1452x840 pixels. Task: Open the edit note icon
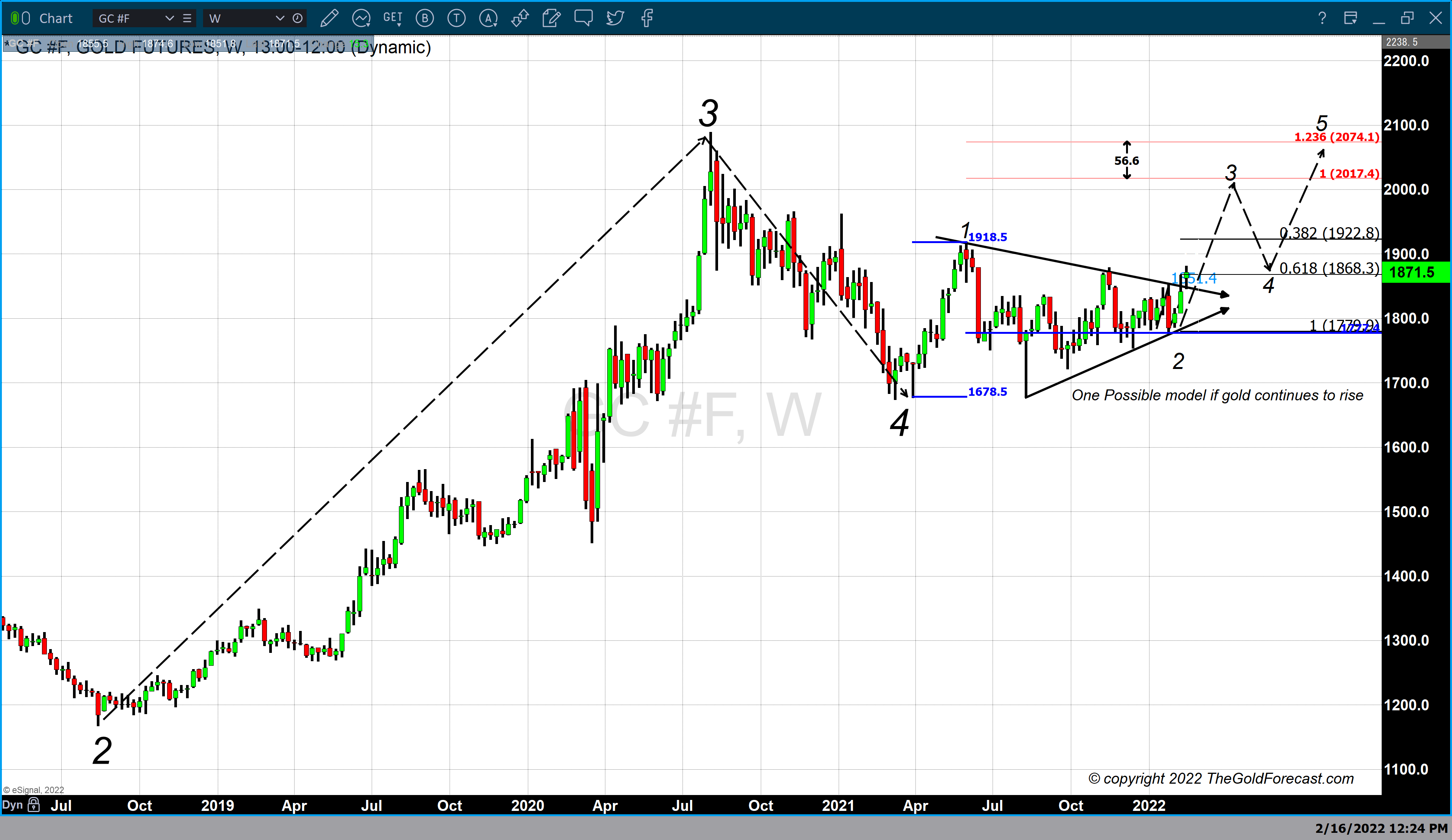point(551,19)
